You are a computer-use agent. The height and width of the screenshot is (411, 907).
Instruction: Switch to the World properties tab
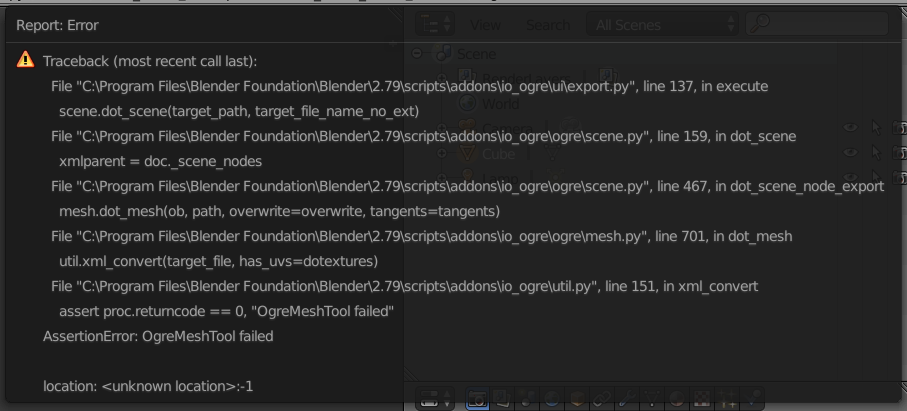552,398
